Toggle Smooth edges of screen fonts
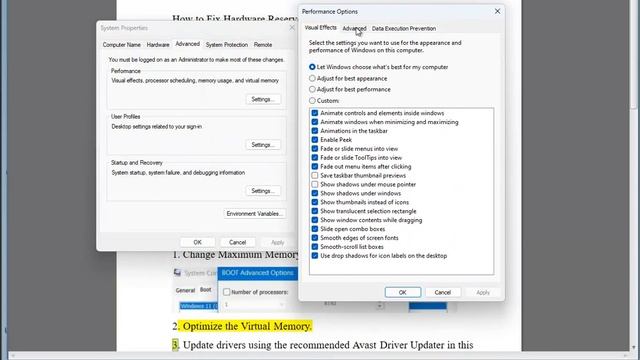 coord(315,238)
